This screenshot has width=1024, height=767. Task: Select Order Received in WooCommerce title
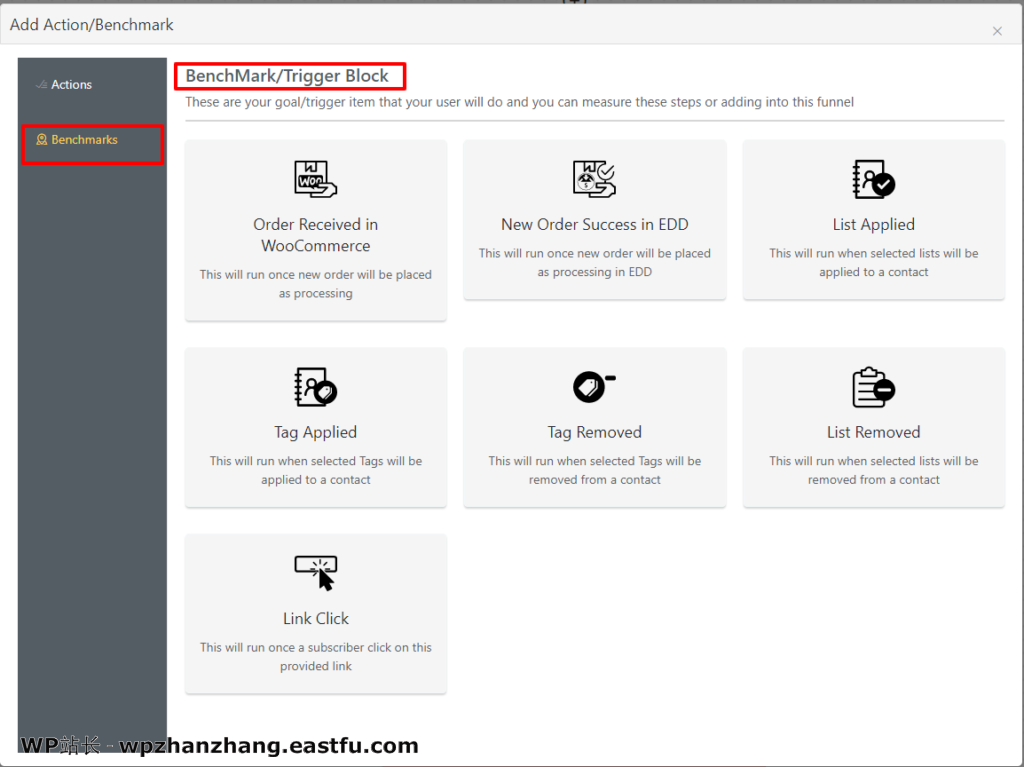click(315, 235)
